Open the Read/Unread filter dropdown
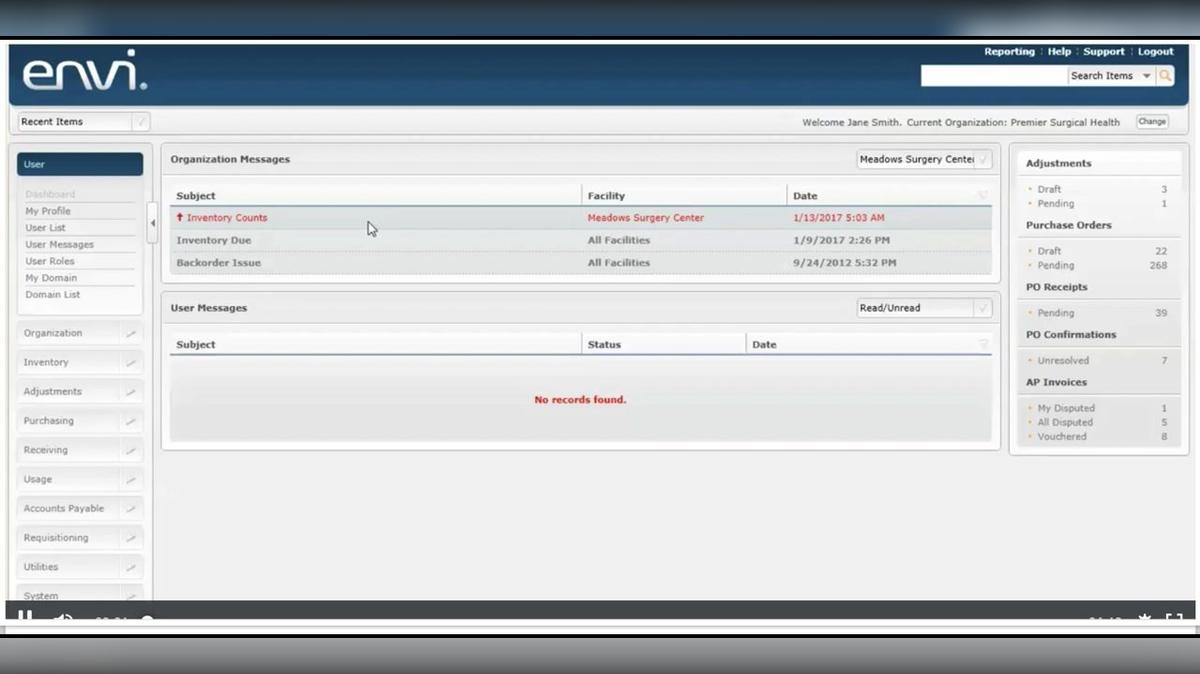 983,307
